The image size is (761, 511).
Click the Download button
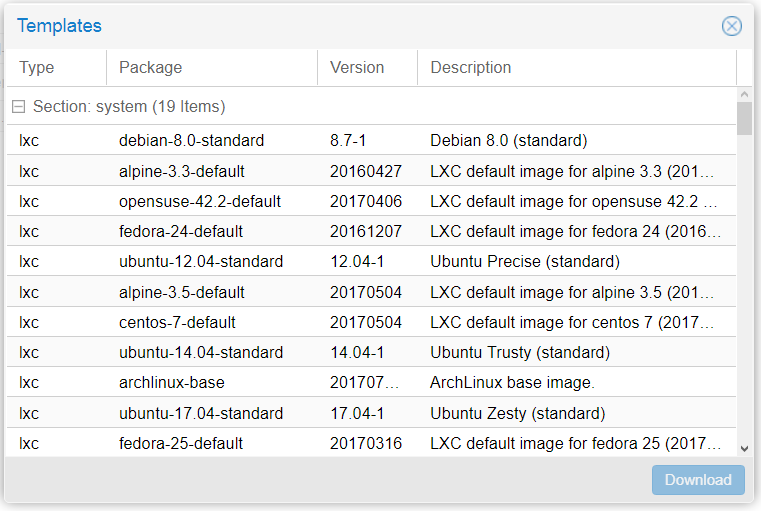tap(698, 480)
